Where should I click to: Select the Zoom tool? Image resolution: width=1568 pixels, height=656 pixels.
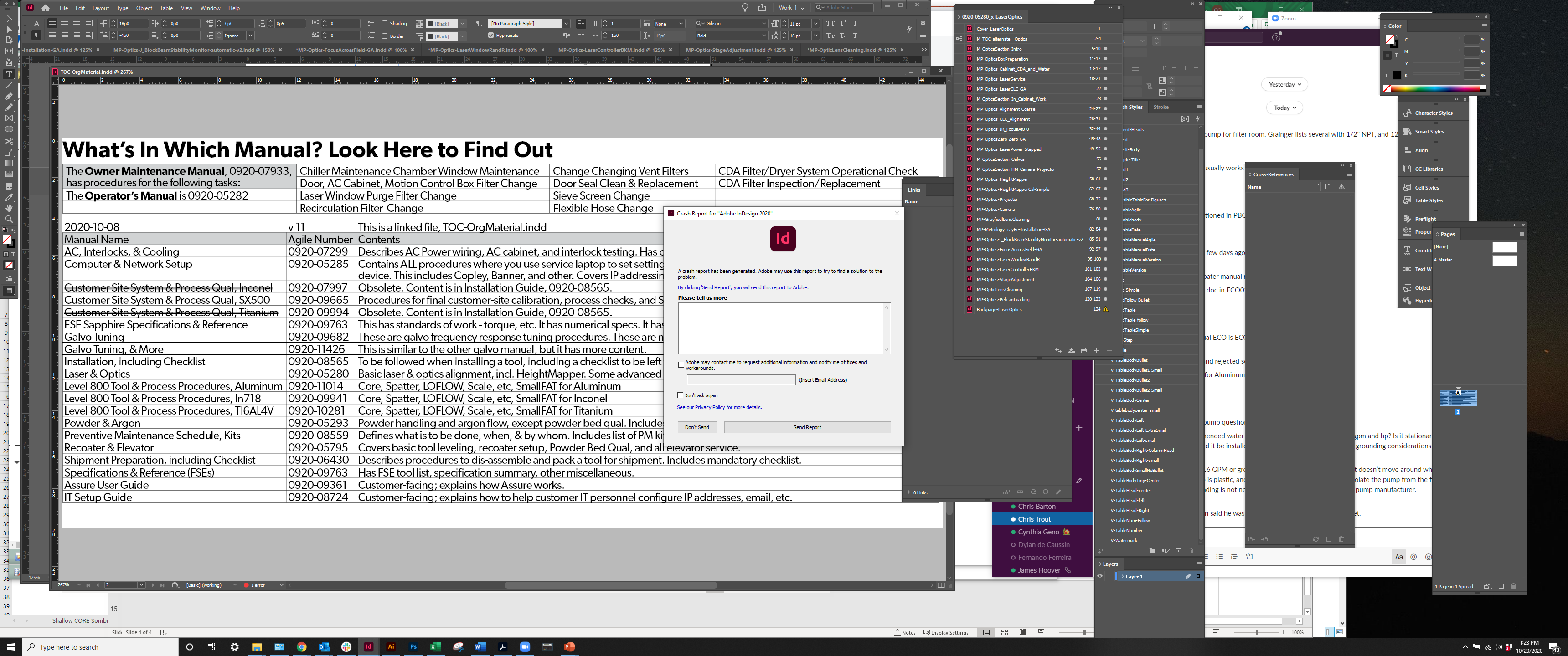9,220
